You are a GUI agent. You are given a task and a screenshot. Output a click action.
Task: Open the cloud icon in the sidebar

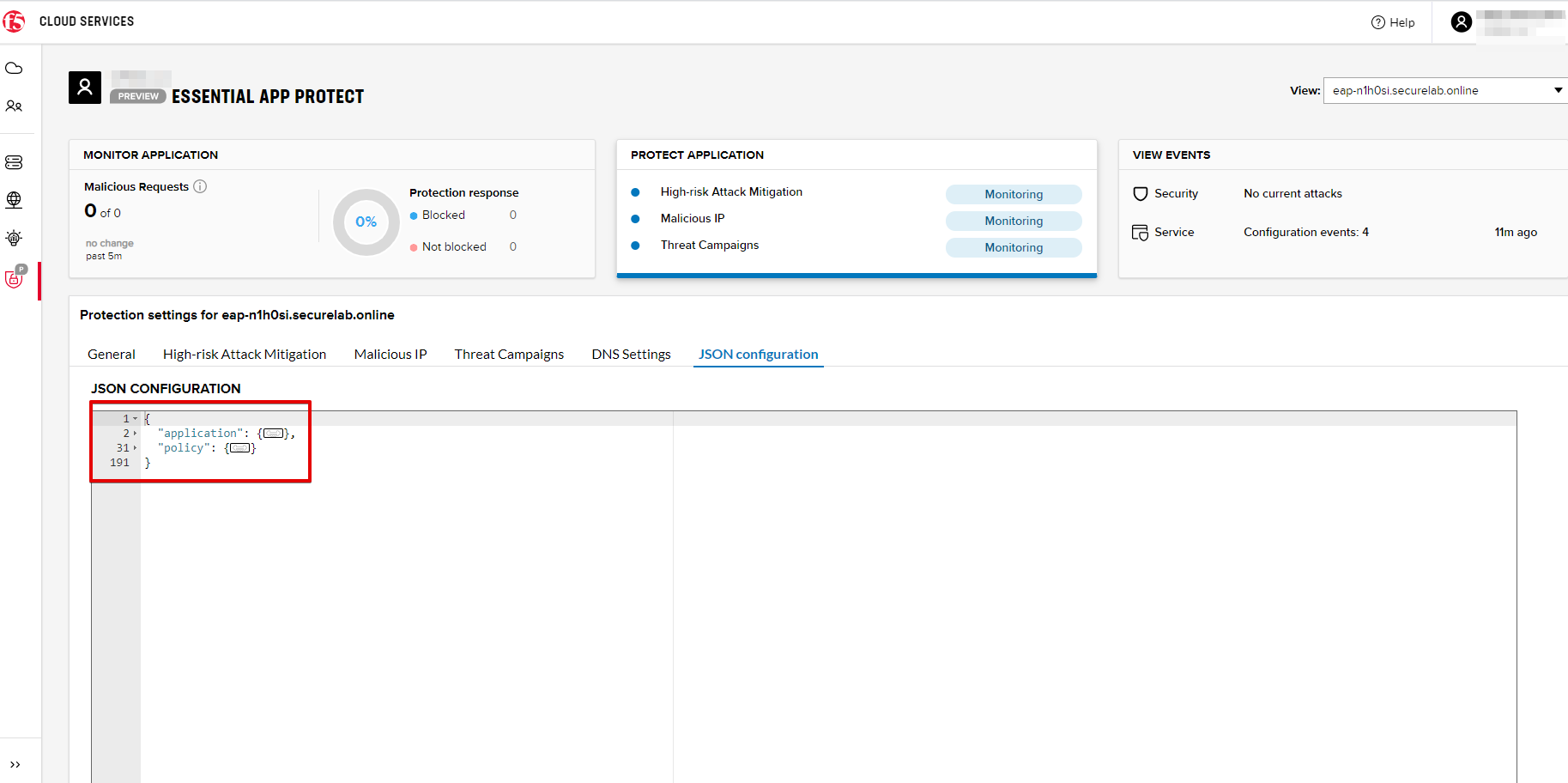tap(14, 68)
